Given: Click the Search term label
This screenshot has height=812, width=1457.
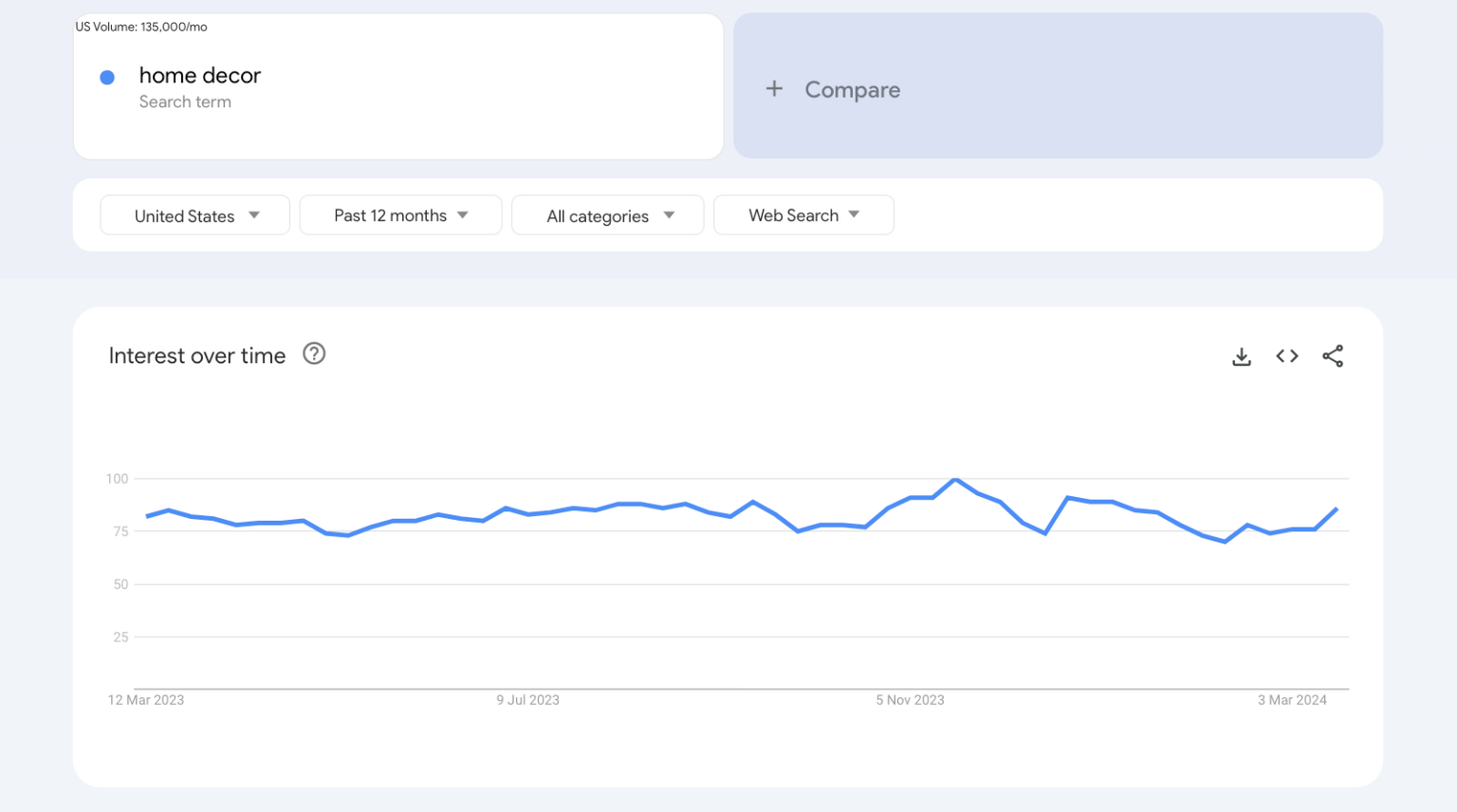Looking at the screenshot, I should 185,101.
